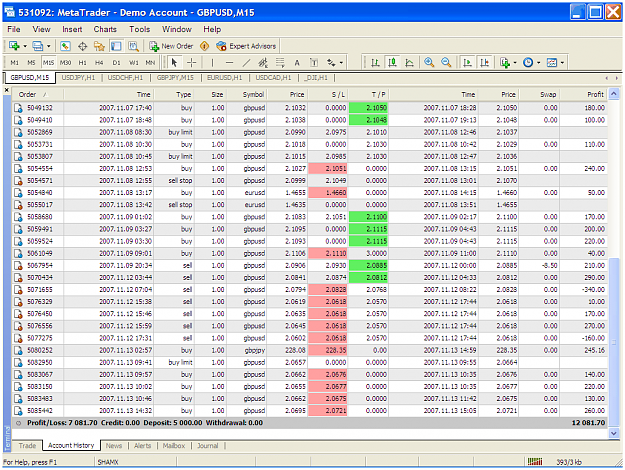Screen dimensions: 625x470
Task: Open the New Chart dropdown arrow
Action: [25, 46]
